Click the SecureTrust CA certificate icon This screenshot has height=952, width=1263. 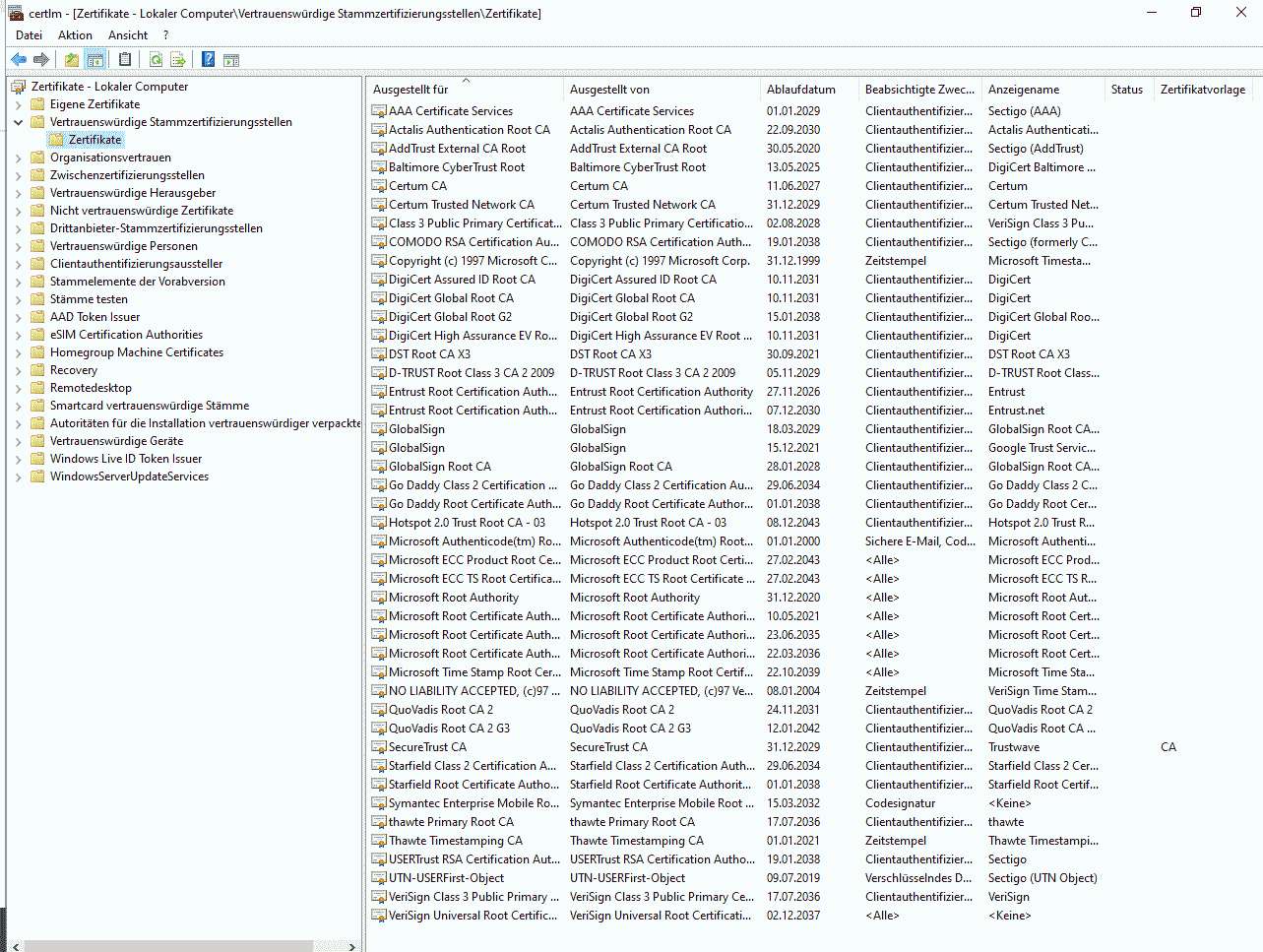(379, 747)
